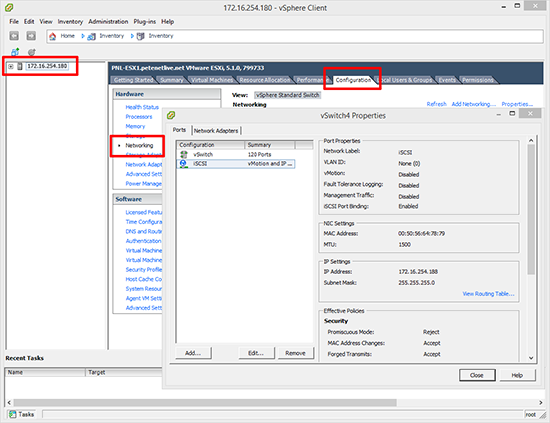Open Memory under Hardware
Screen dimensions: 550x423
(x=135, y=126)
